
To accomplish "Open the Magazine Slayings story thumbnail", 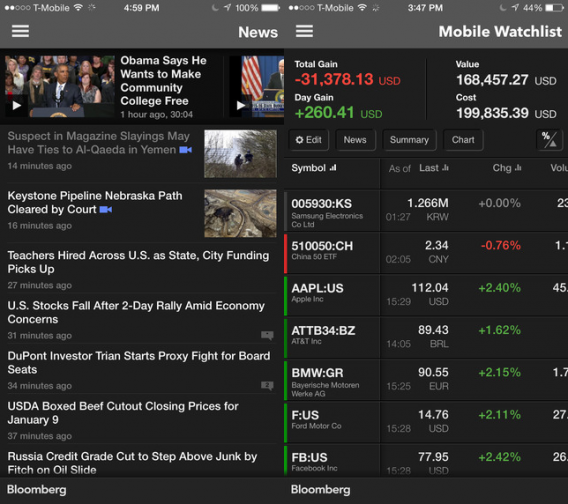I will tap(240, 154).
